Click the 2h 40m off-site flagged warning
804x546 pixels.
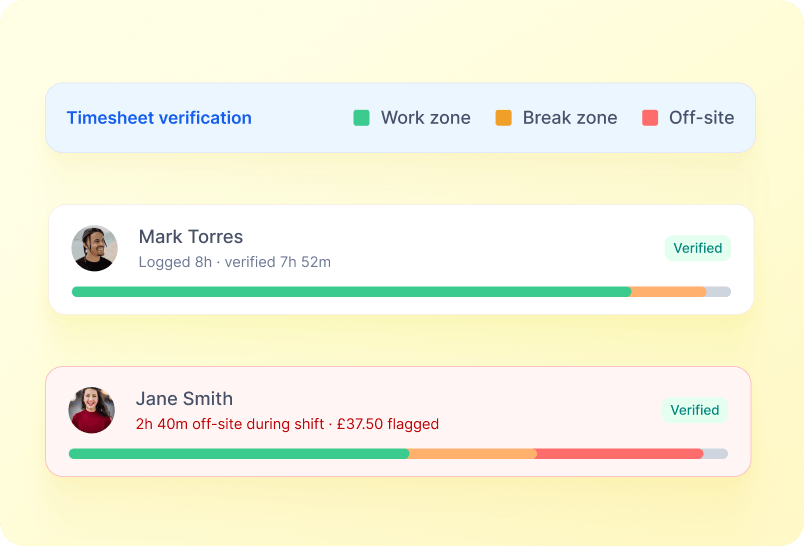point(287,424)
